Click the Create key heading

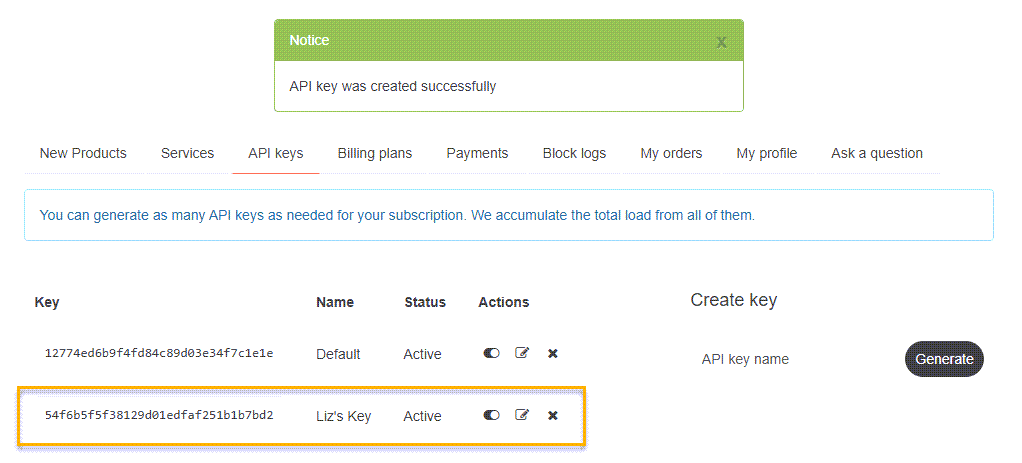733,300
